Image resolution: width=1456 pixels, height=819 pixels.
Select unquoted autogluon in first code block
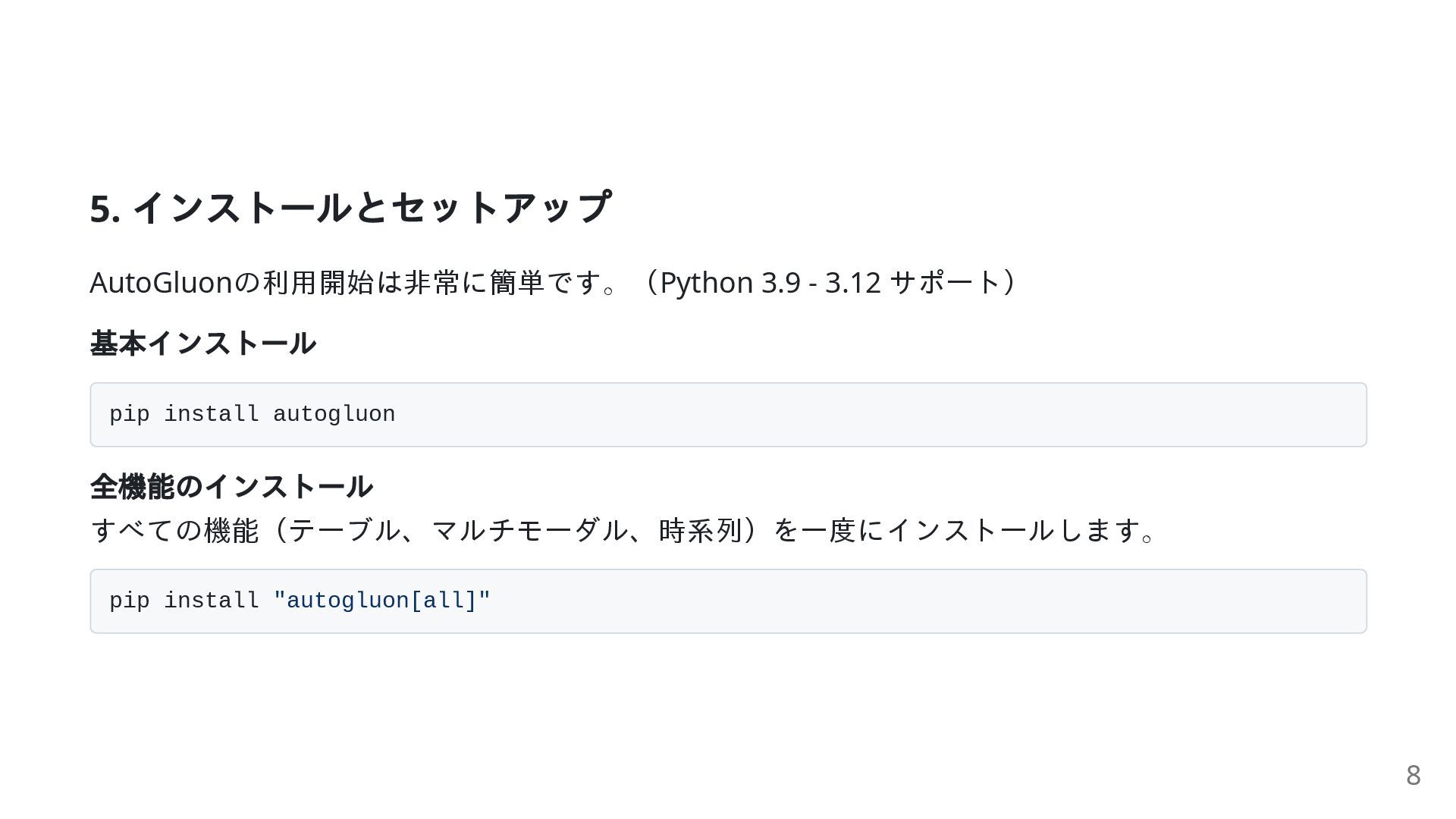click(x=334, y=415)
